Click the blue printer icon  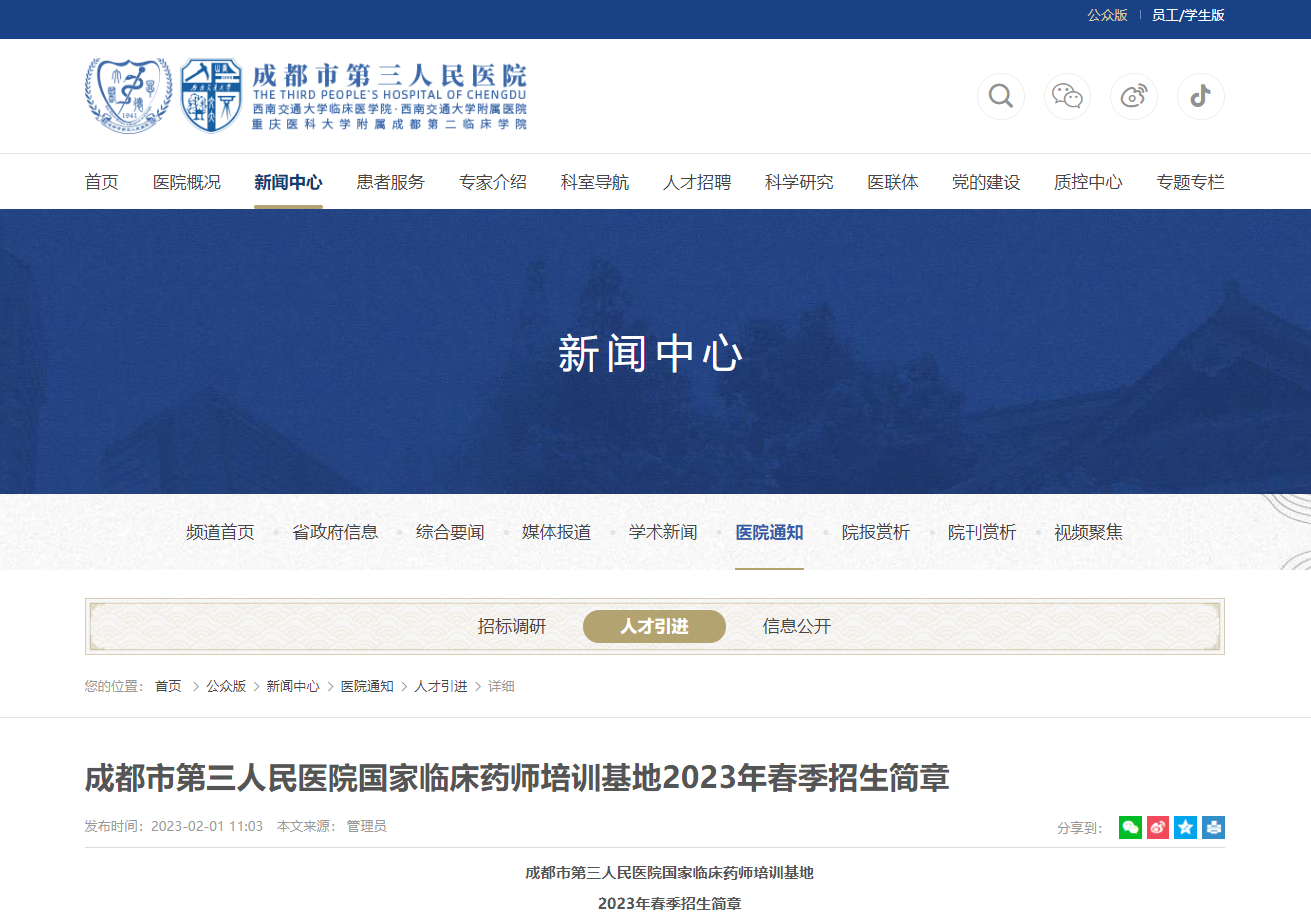pyautogui.click(x=1213, y=827)
